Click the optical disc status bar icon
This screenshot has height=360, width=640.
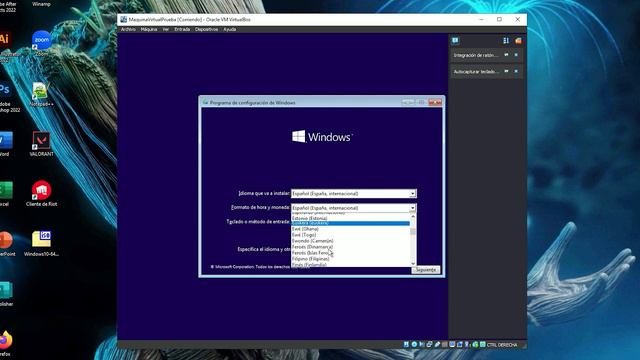click(414, 344)
